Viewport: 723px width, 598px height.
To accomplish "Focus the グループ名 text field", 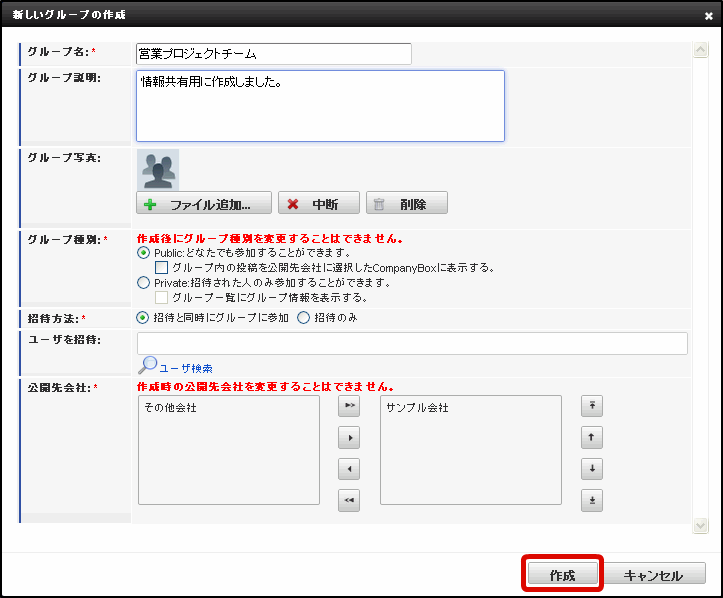I will tap(274, 54).
